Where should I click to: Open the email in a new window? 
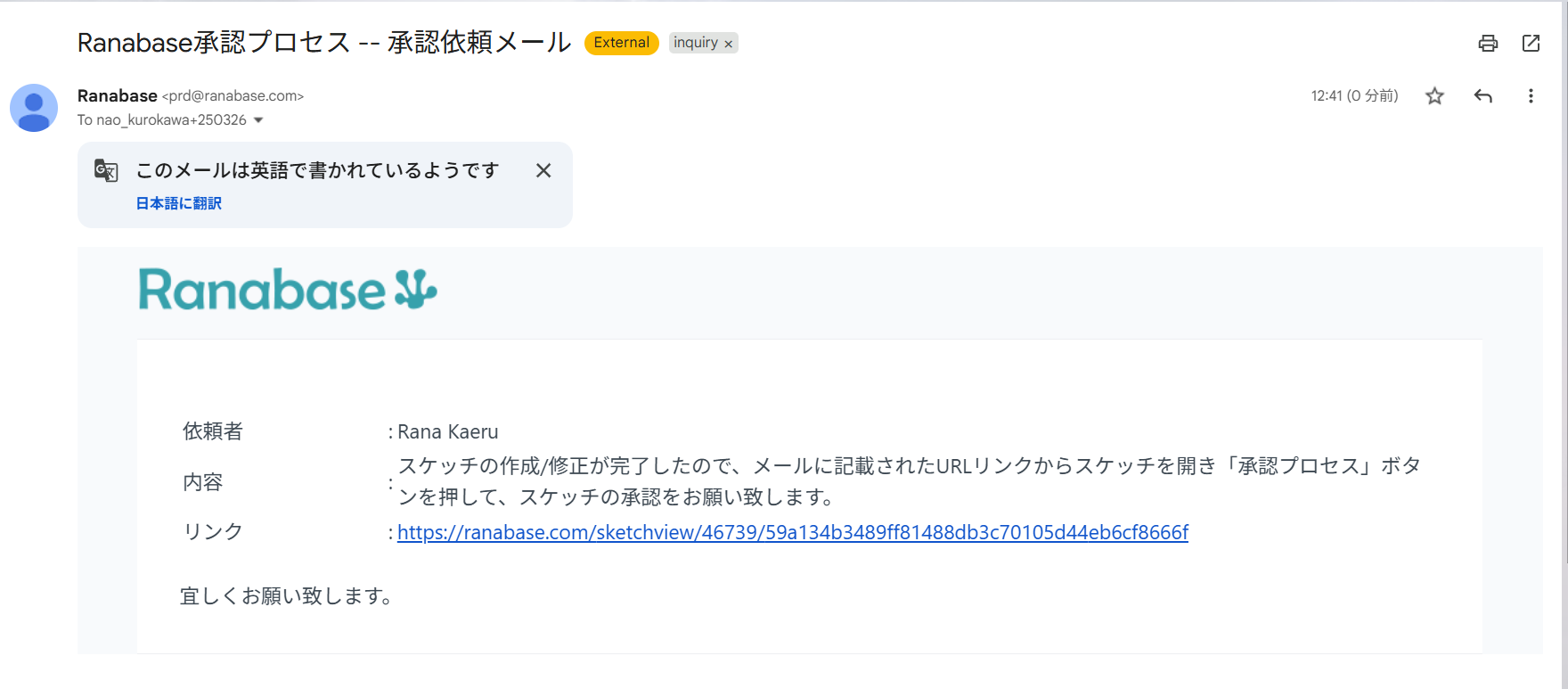1531,43
